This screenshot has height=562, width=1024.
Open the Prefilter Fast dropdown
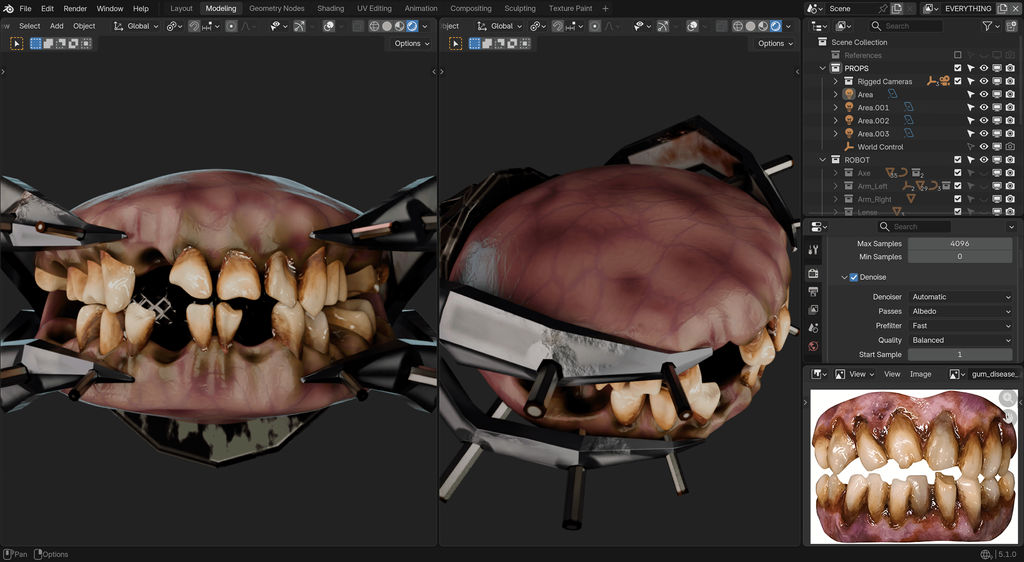(961, 326)
